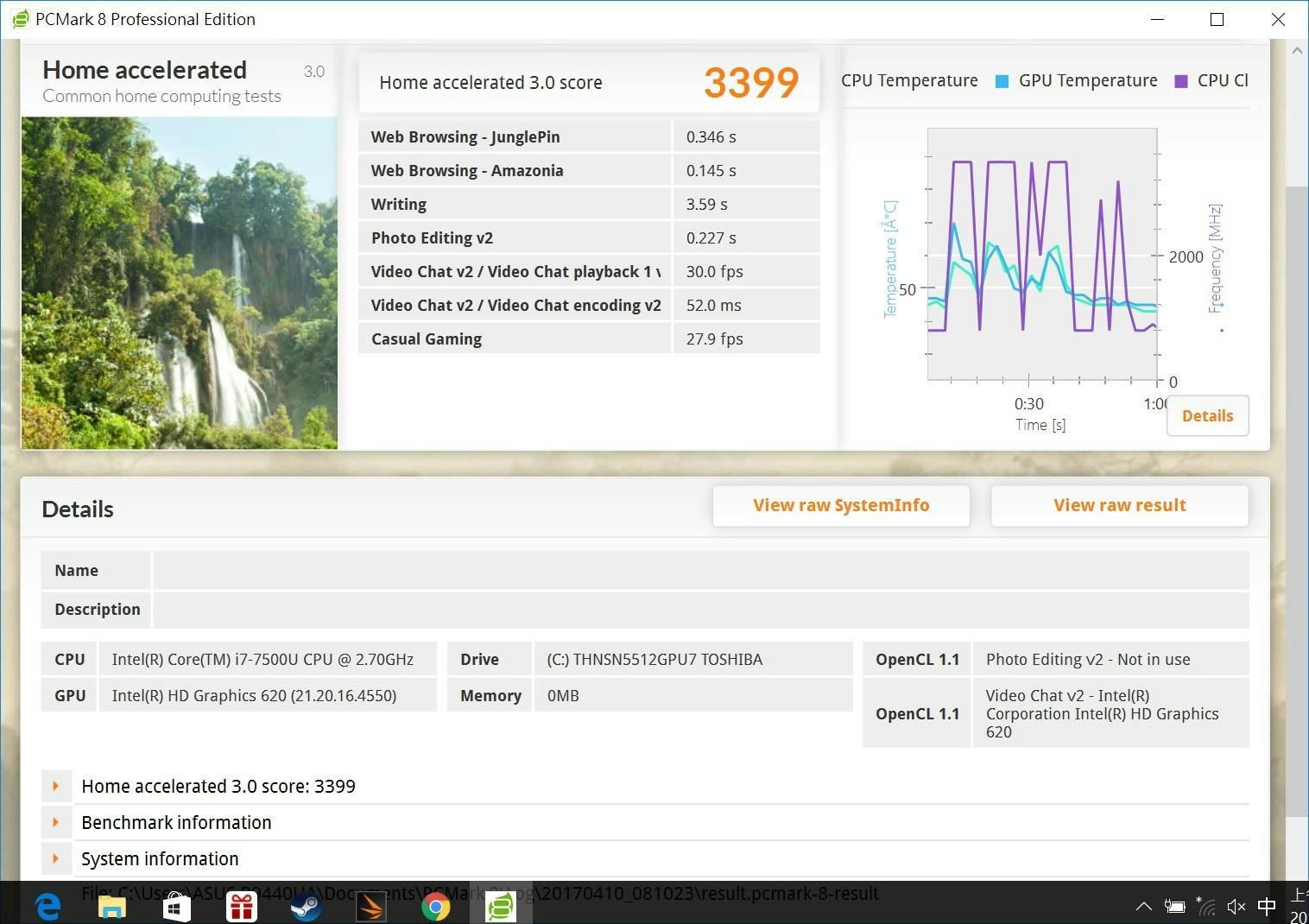Open the red gift box app

coord(242,906)
